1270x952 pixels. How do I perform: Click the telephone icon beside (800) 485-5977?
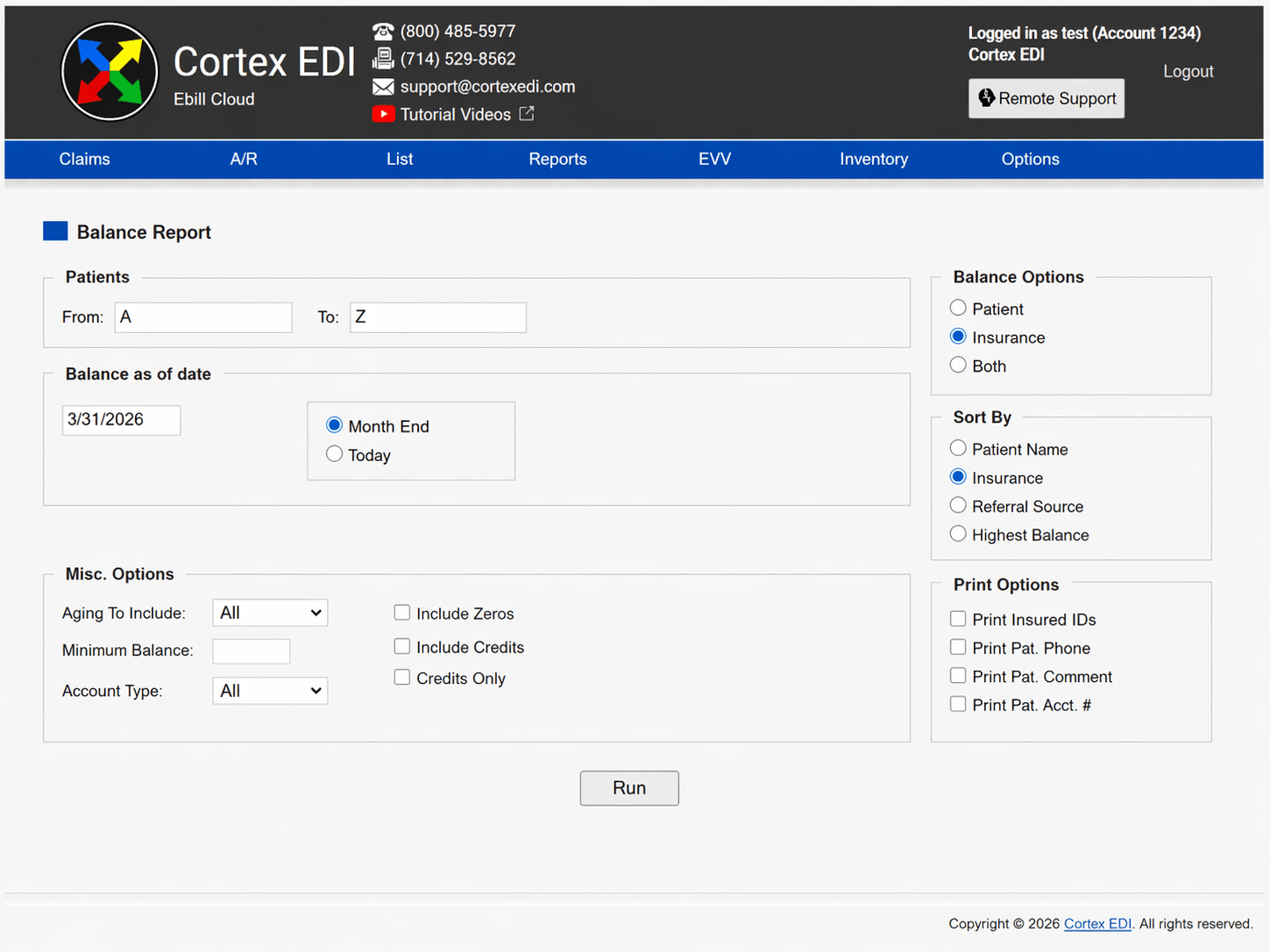383,32
